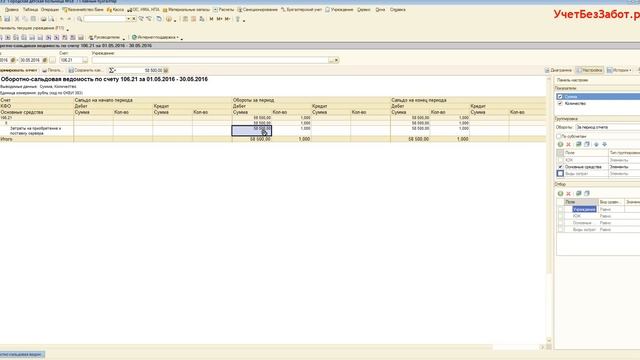
Task: Click the report's vertical scrollbar
Action: pyautogui.click(x=549, y=209)
